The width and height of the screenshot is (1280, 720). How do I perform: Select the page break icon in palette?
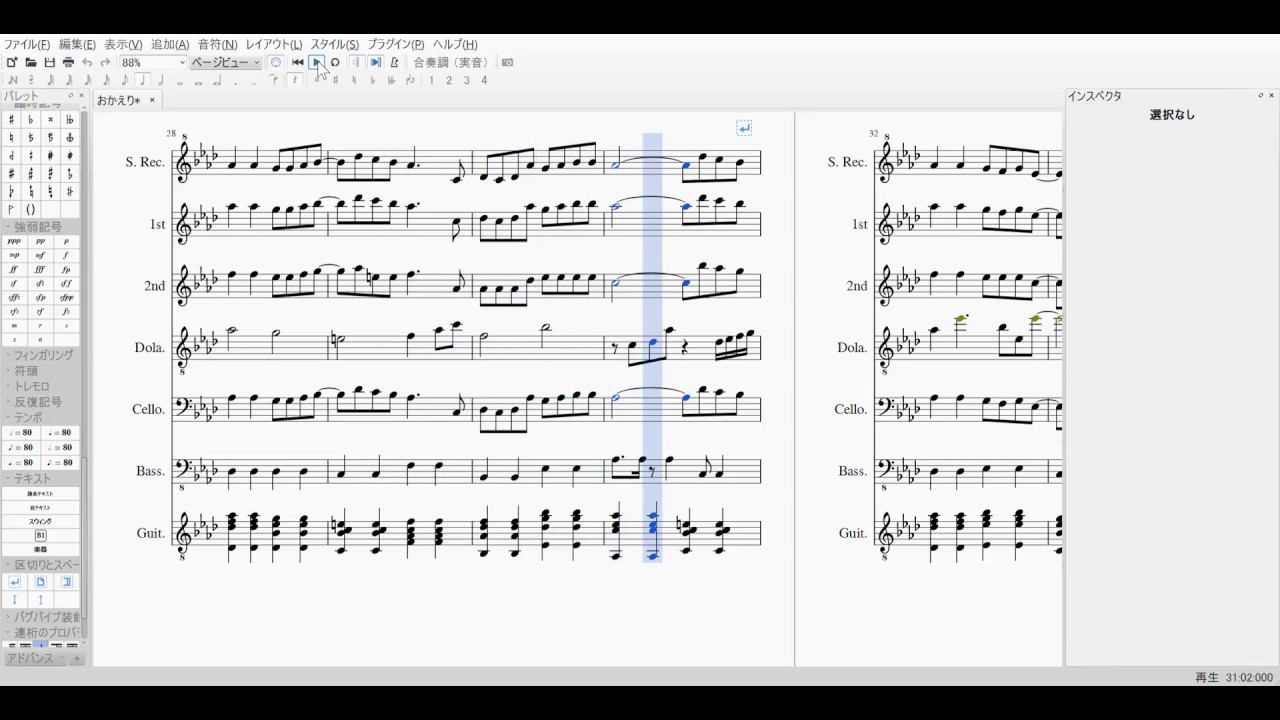pos(40,581)
